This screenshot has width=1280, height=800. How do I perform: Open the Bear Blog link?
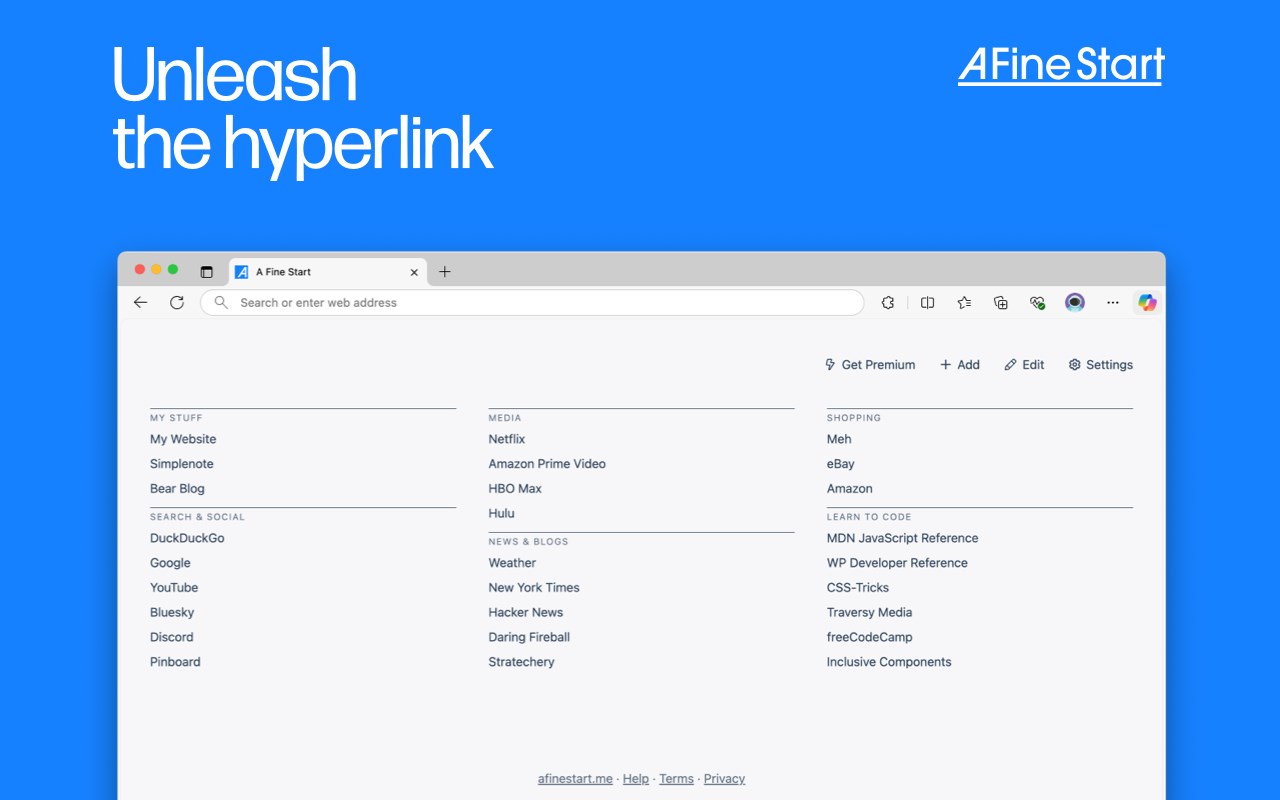point(177,489)
